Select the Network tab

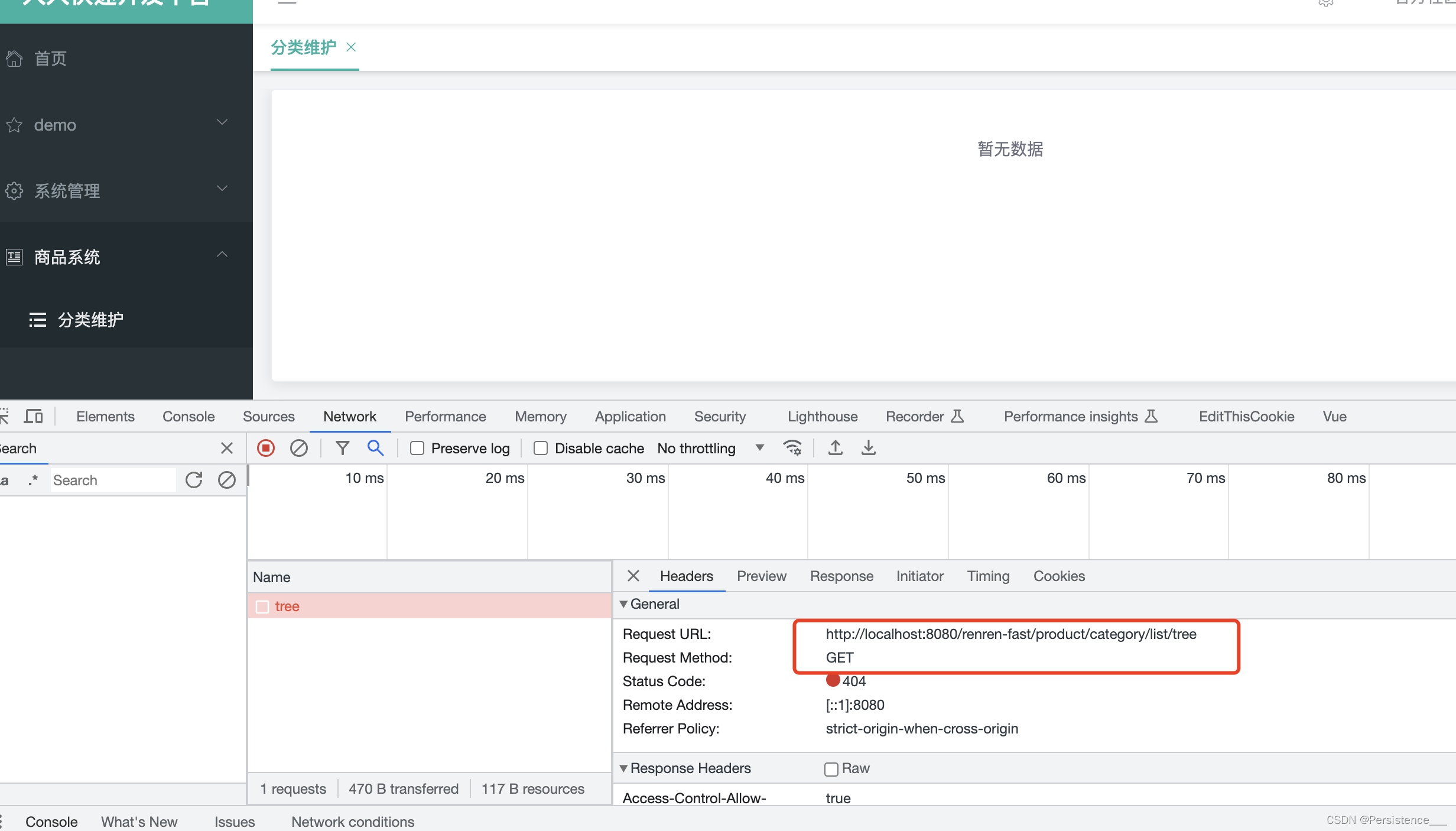350,416
